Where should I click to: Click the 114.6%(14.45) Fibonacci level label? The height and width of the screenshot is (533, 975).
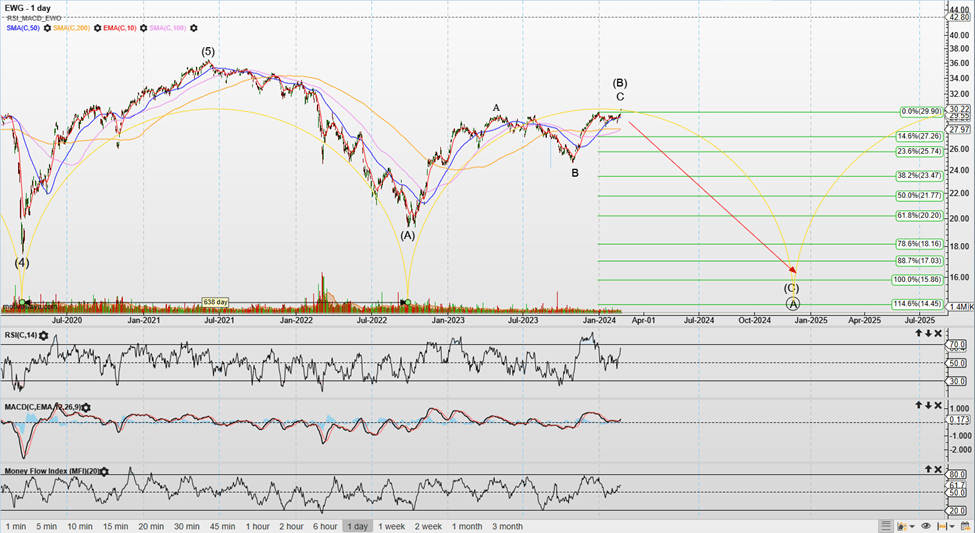918,304
